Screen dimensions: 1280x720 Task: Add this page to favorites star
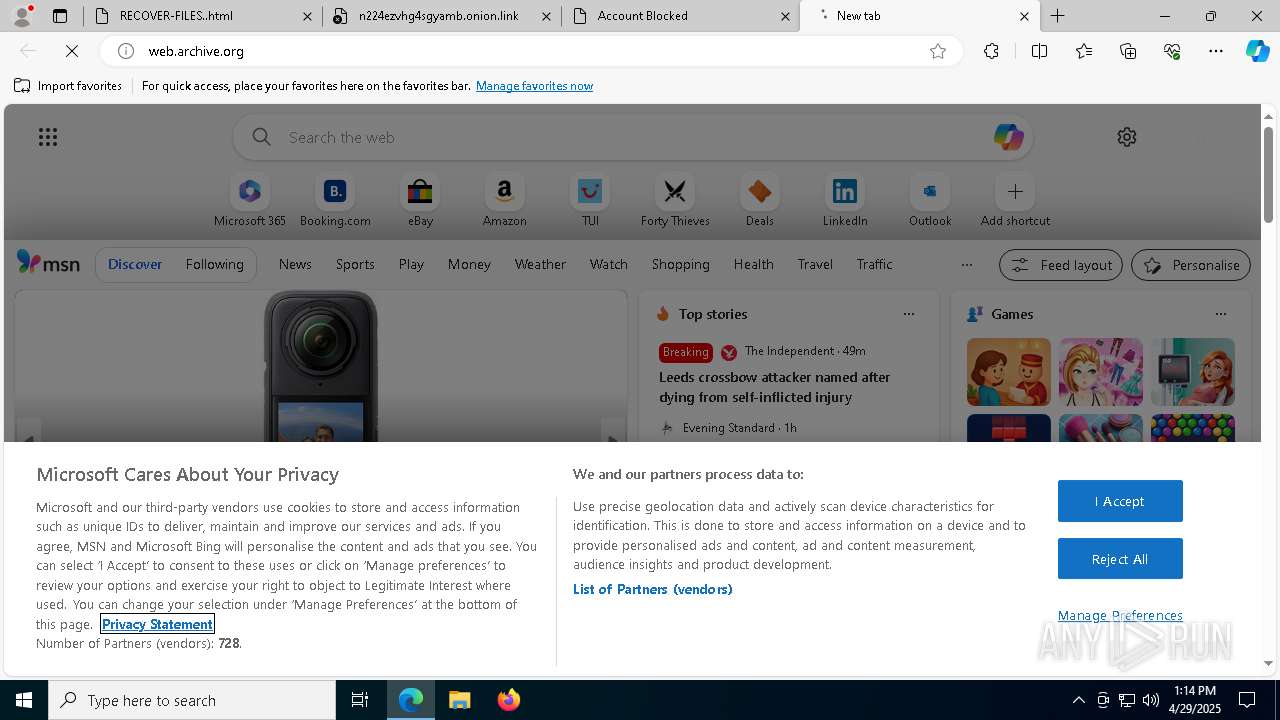938,51
